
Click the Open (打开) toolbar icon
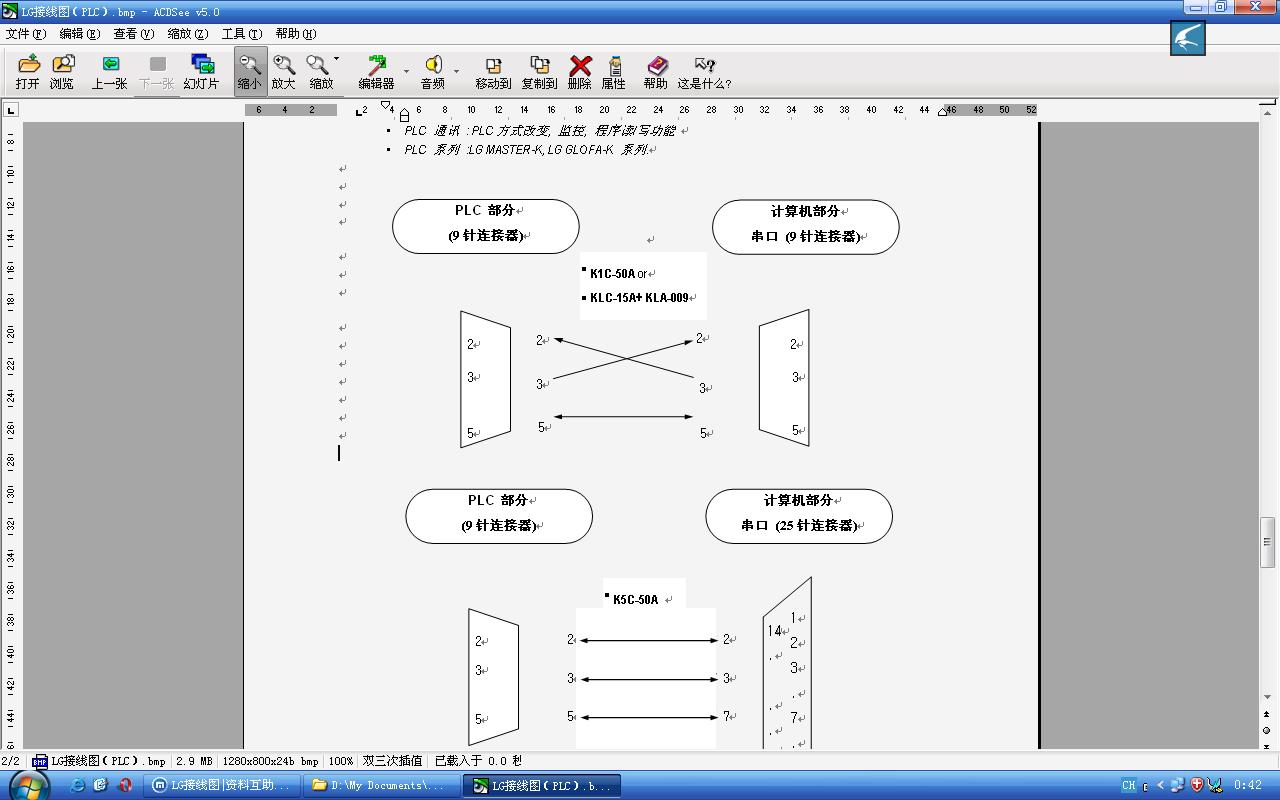28,72
